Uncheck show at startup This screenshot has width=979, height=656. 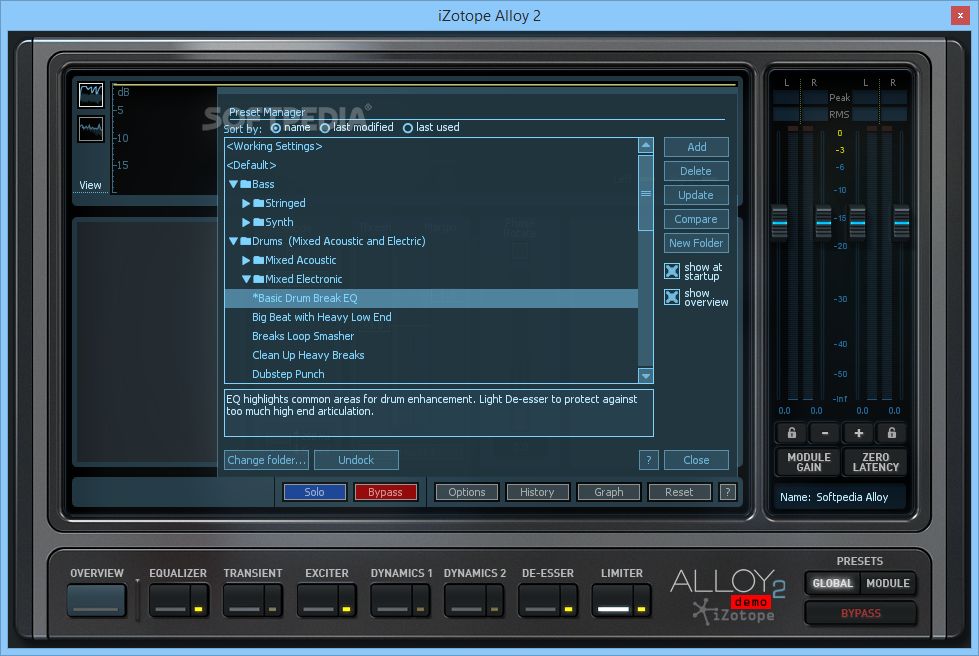(x=672, y=271)
